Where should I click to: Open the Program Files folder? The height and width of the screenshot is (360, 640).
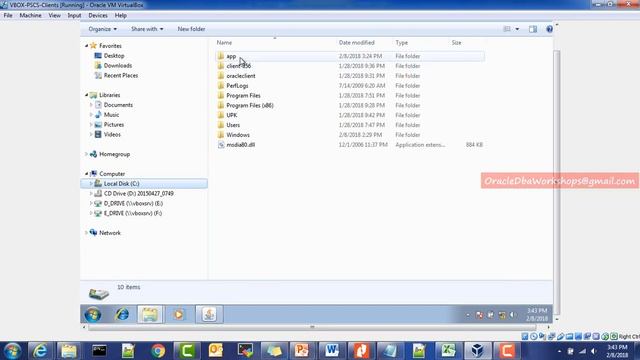[x=243, y=96]
